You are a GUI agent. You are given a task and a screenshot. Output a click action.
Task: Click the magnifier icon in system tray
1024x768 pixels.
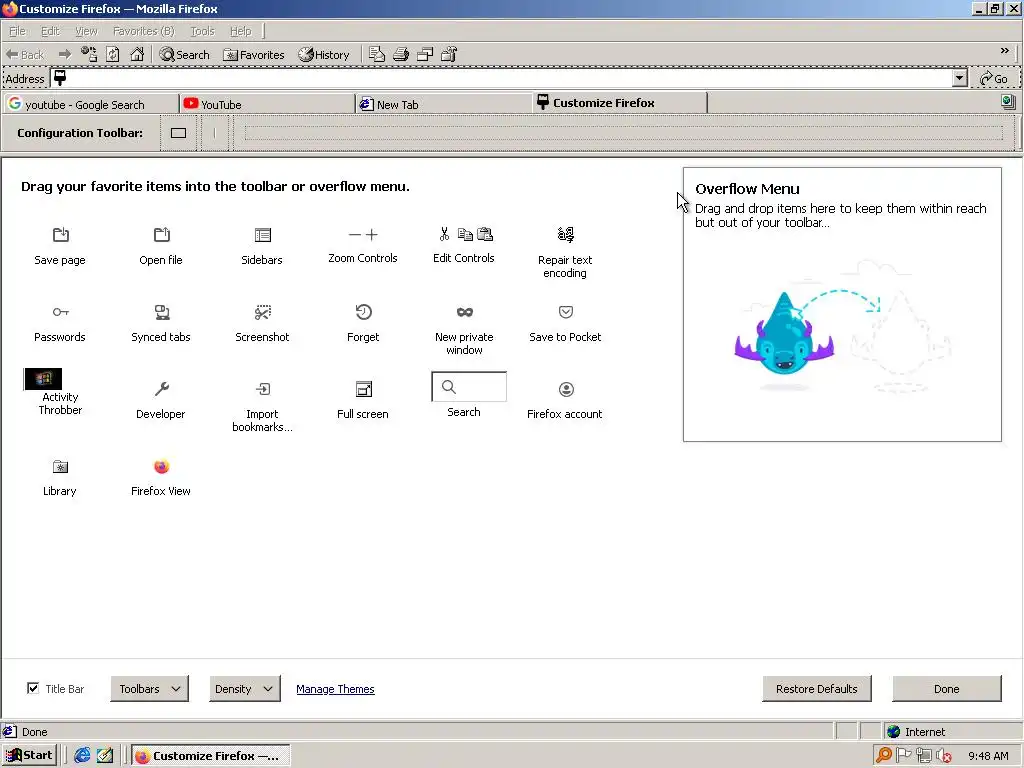coord(884,755)
